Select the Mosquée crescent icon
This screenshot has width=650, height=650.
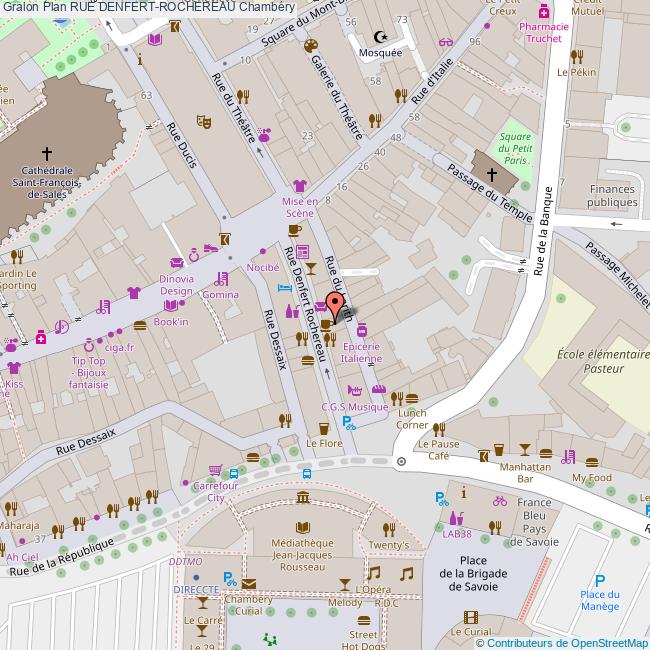[x=379, y=36]
